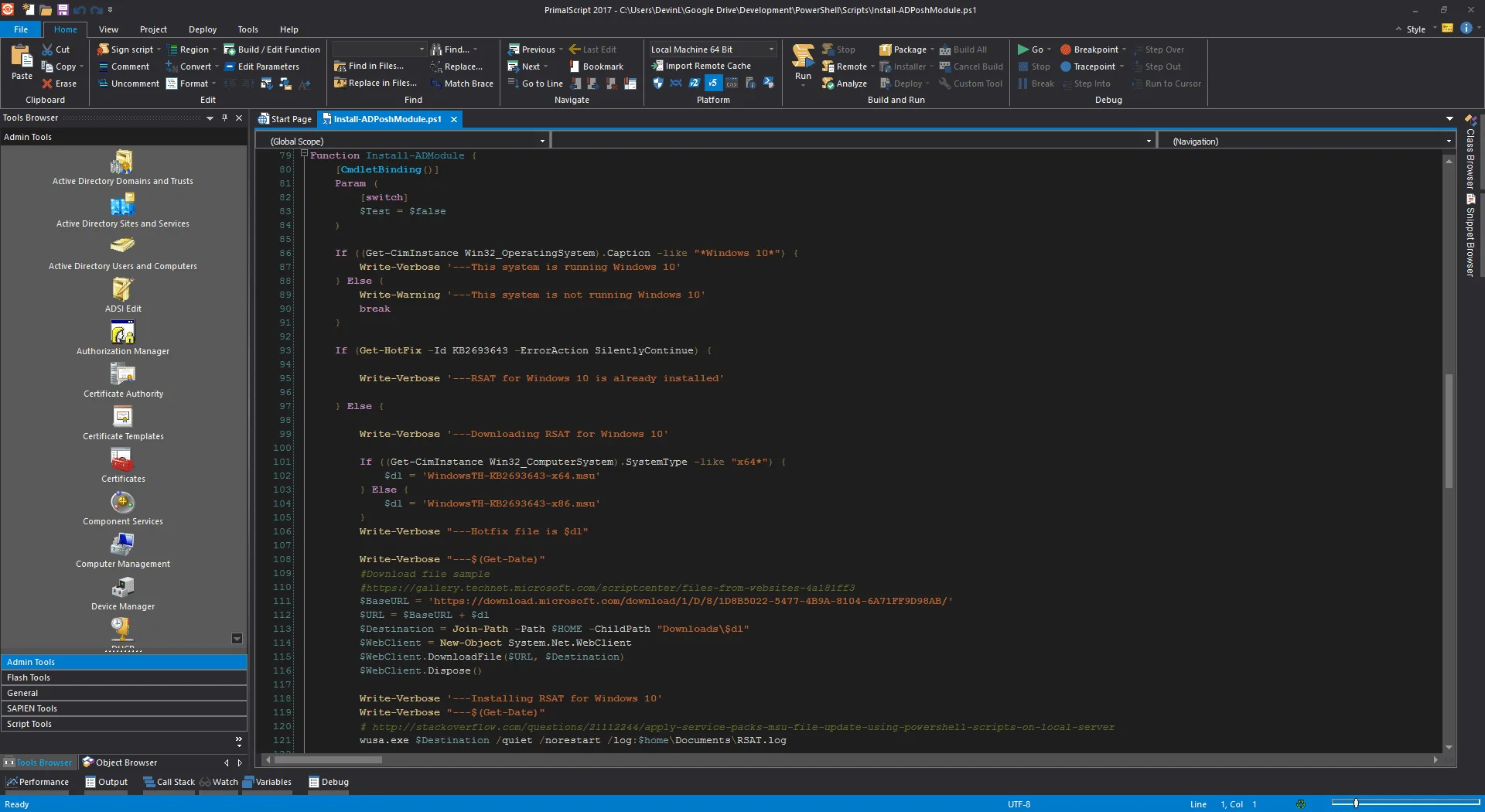Switch to the View ribbon tab
The width and height of the screenshot is (1485, 812).
(x=108, y=29)
